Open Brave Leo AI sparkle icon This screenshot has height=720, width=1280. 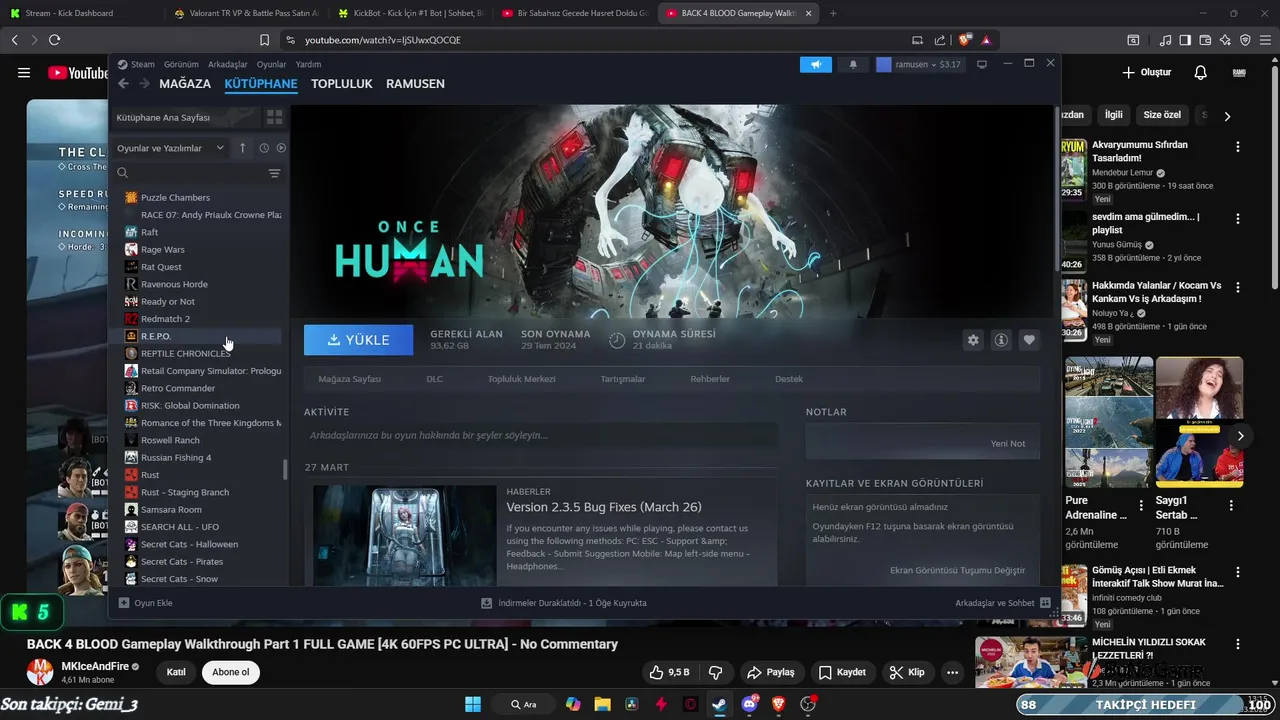pos(1225,40)
